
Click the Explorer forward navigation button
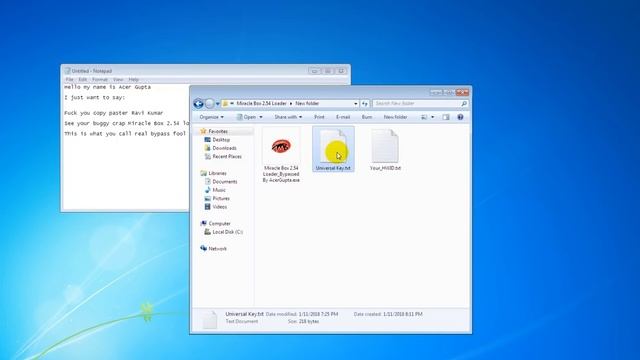click(x=209, y=104)
